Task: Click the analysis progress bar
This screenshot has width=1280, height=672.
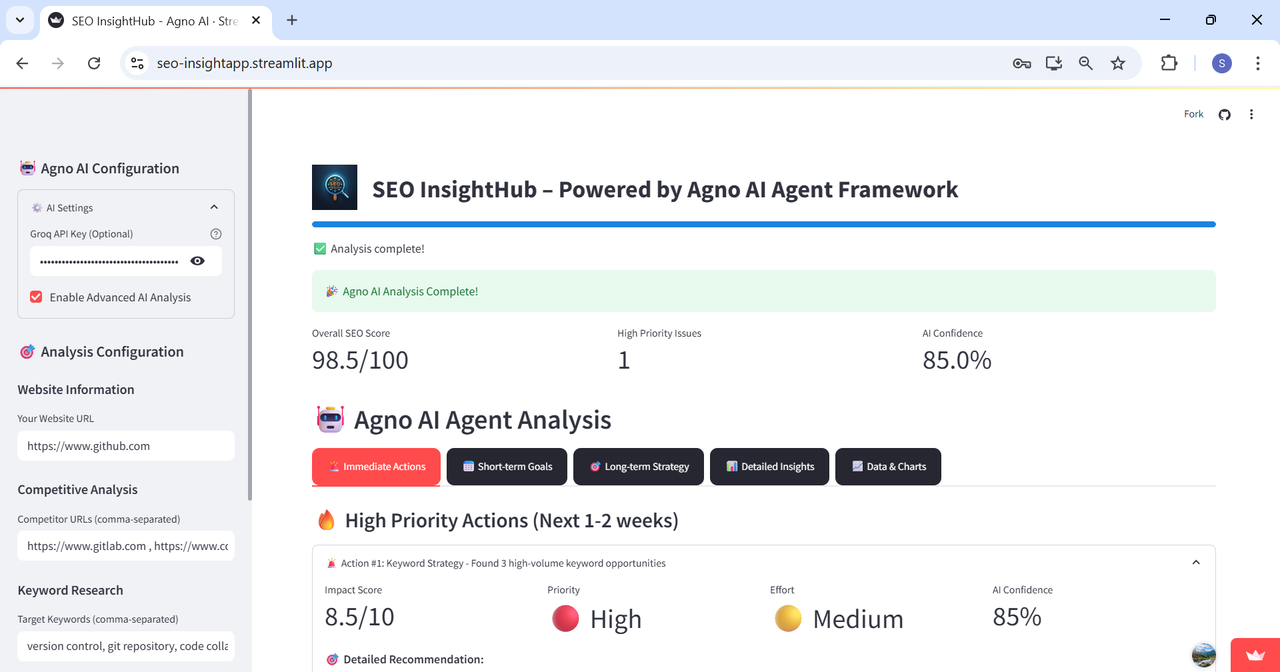Action: [764, 225]
